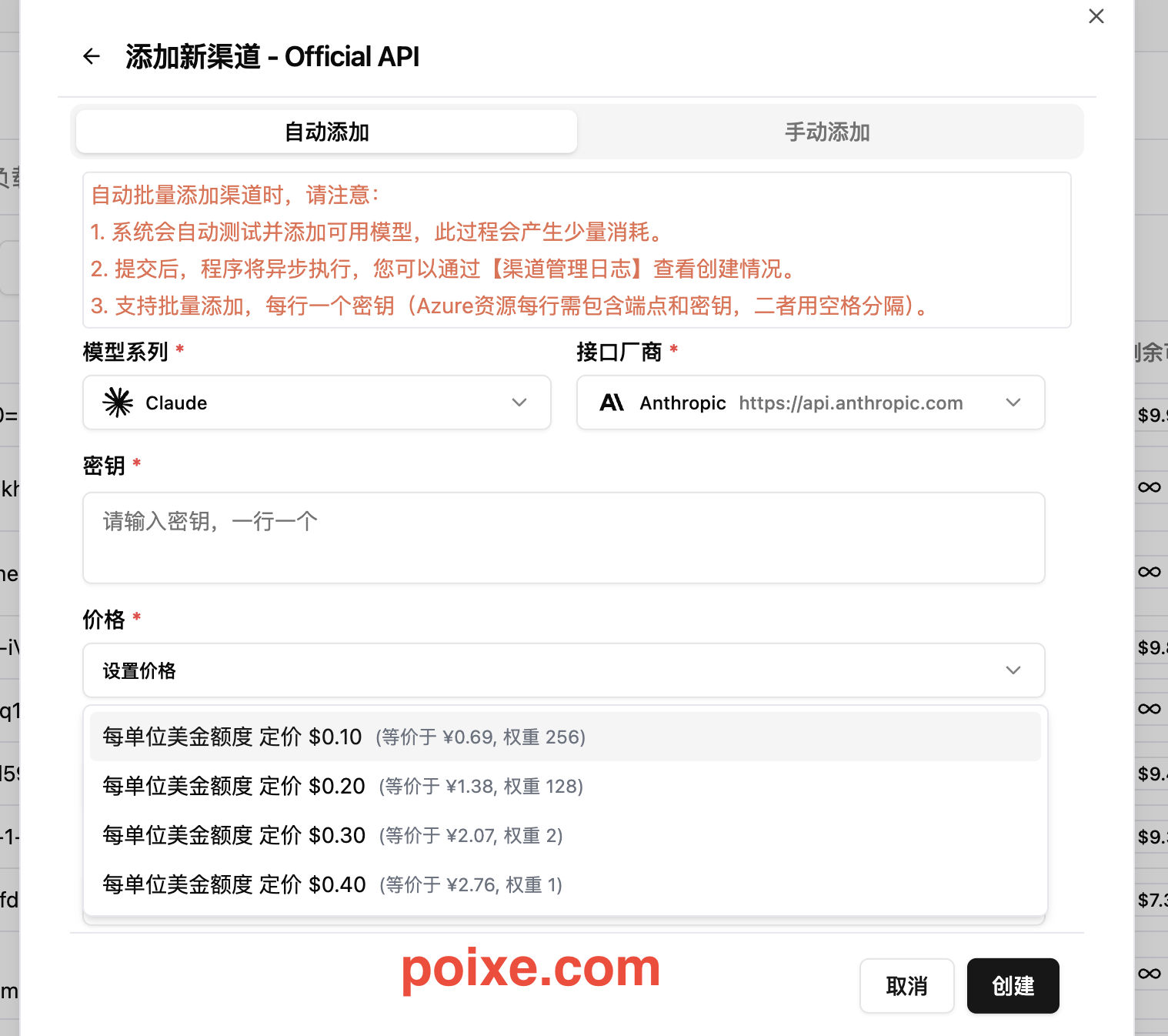Switch to 自动添加 tab
The image size is (1168, 1036).
(x=327, y=132)
